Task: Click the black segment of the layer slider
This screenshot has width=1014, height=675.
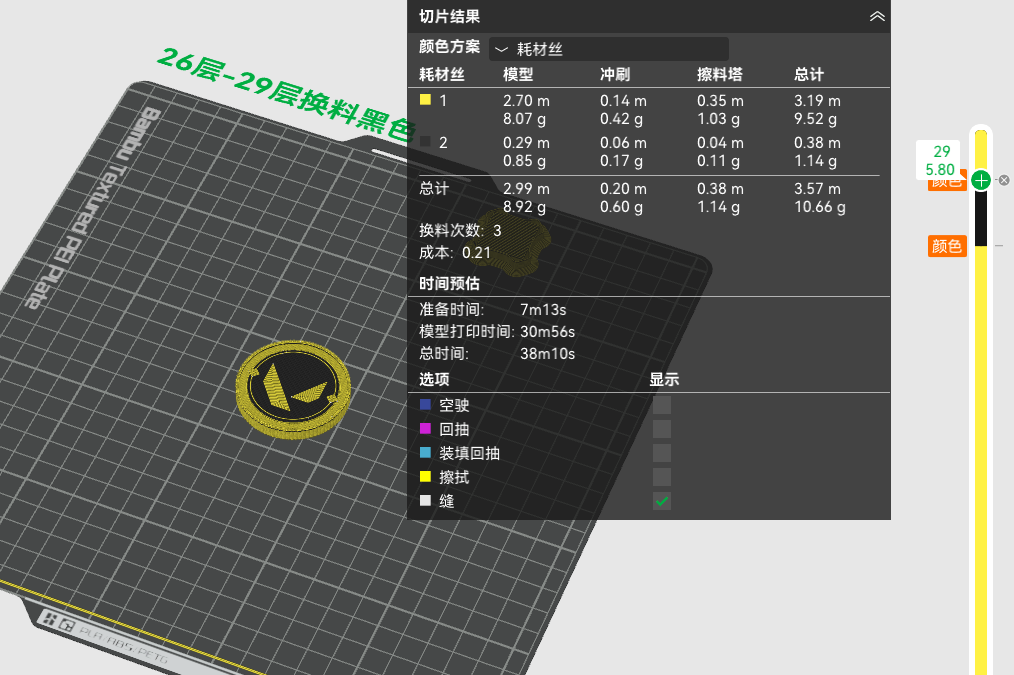Action: 981,218
